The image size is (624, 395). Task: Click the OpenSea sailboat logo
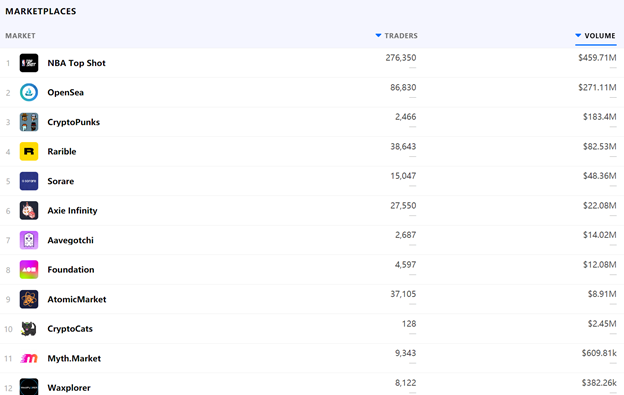click(29, 92)
